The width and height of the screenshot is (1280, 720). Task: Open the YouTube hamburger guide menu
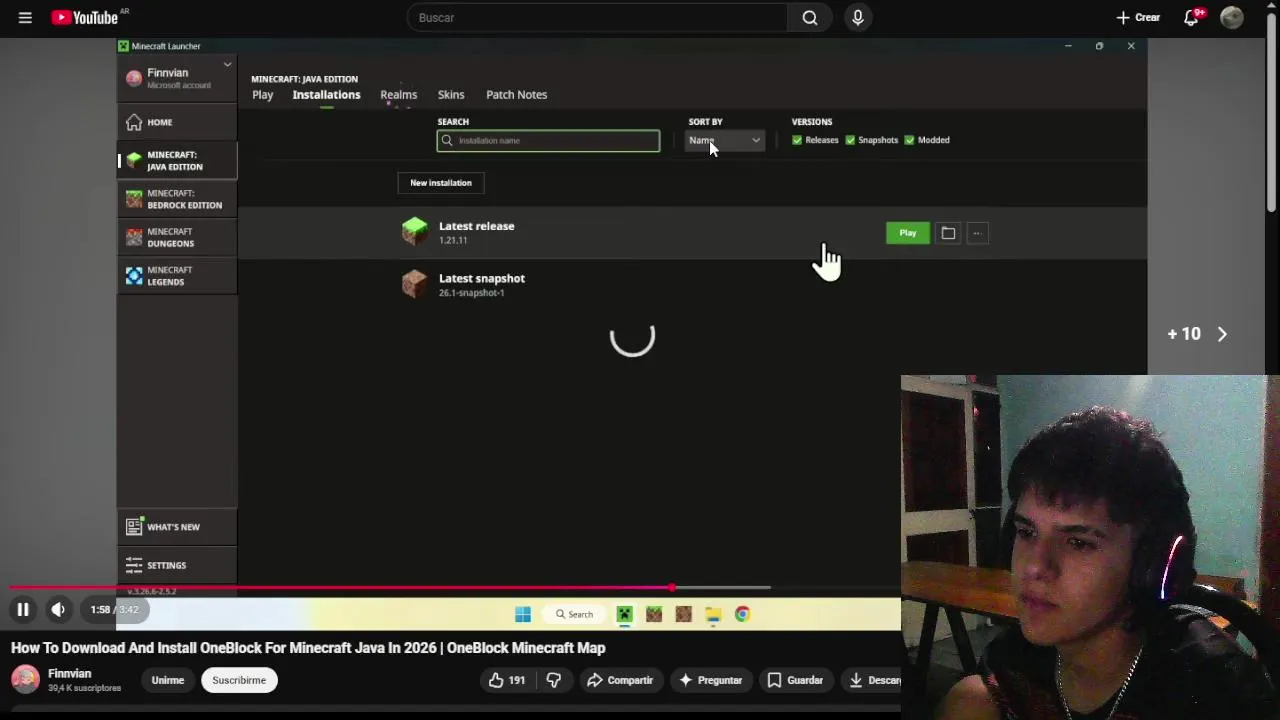pyautogui.click(x=25, y=17)
